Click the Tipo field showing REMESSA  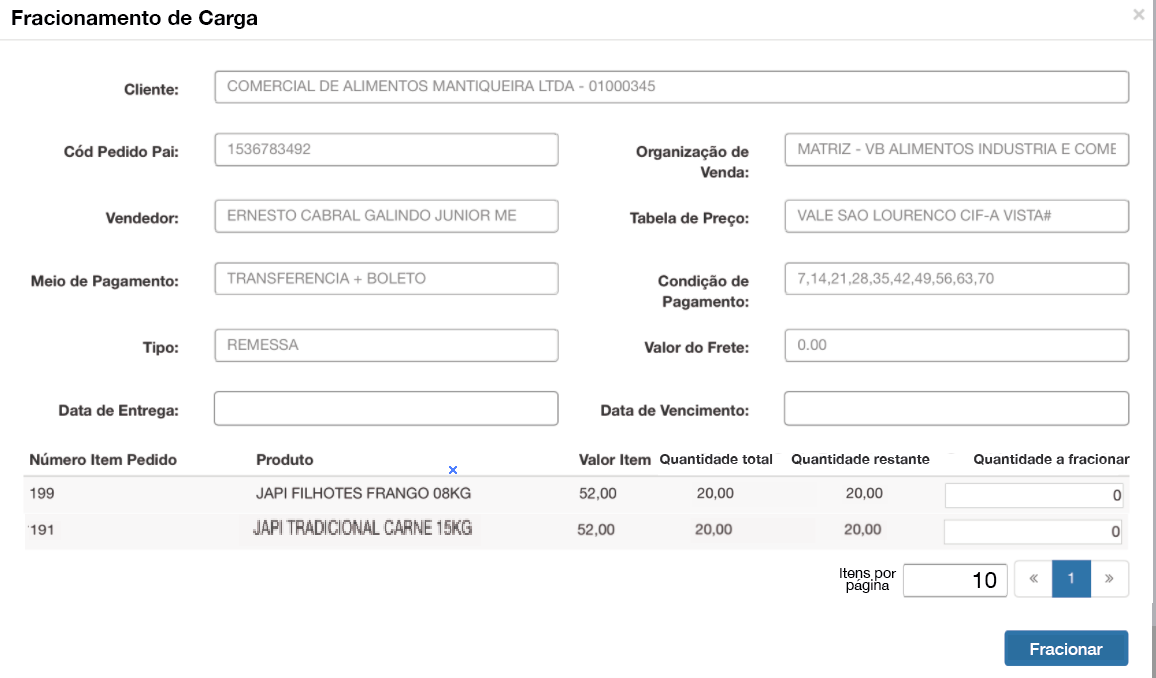click(x=386, y=346)
